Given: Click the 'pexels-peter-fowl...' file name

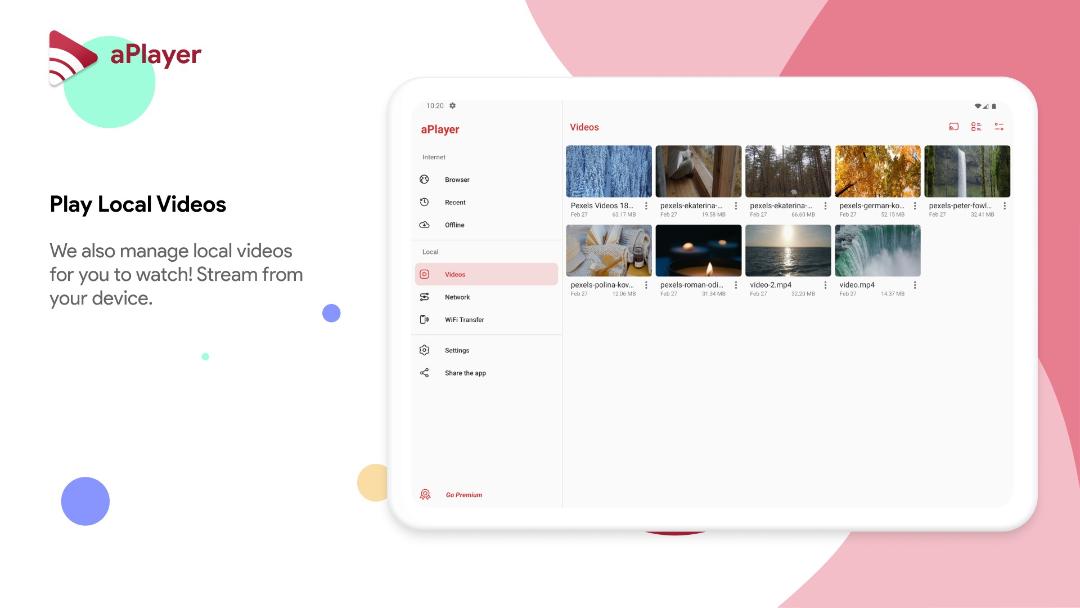Looking at the screenshot, I should 959,205.
